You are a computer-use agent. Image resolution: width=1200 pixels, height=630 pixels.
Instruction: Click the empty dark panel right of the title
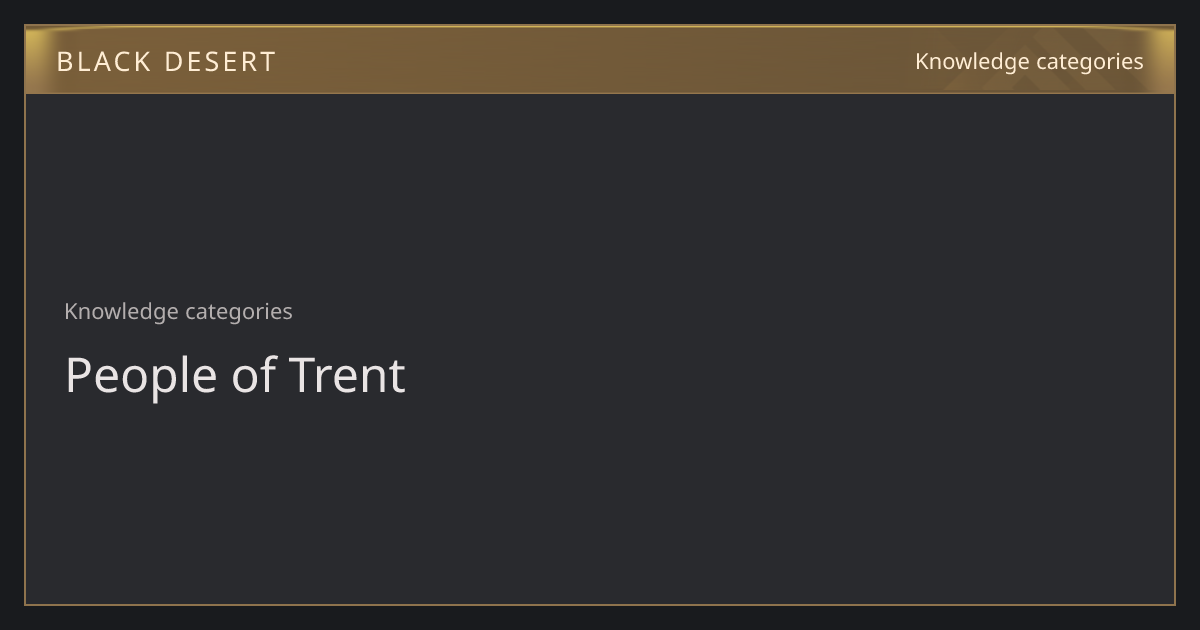(790, 376)
